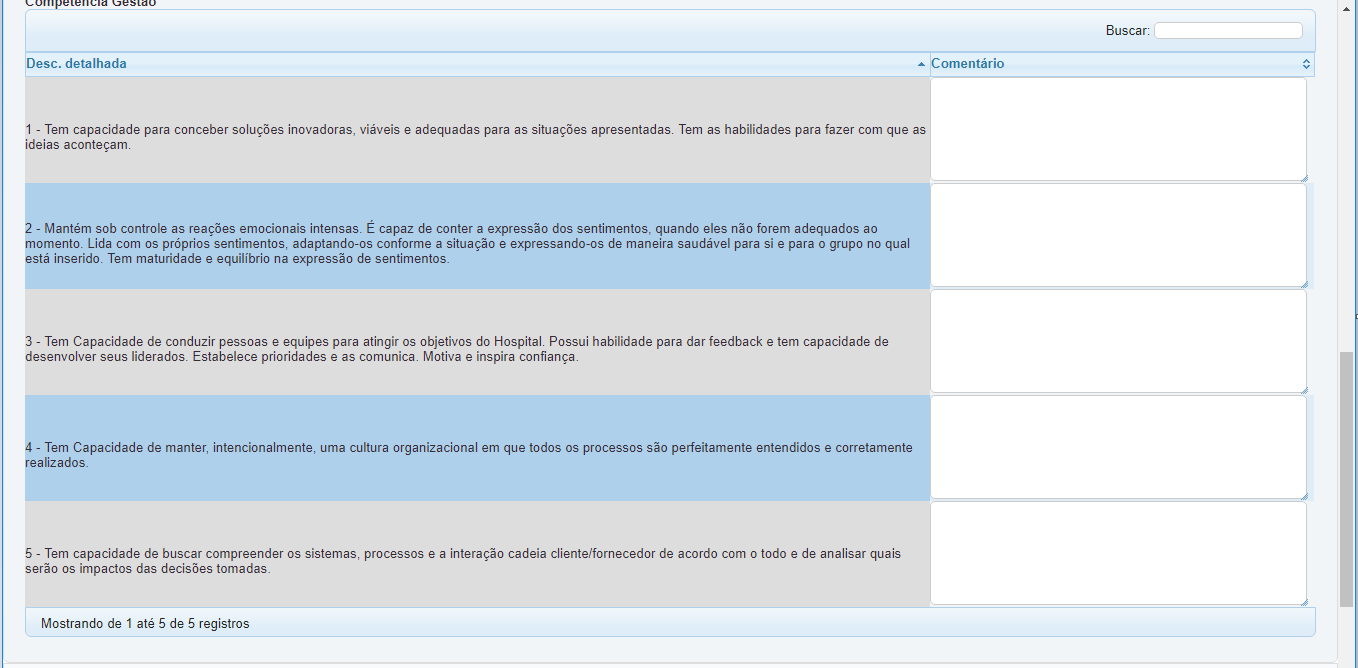
Task: Sort by the Desc. detalhada column label
Action: [77, 64]
